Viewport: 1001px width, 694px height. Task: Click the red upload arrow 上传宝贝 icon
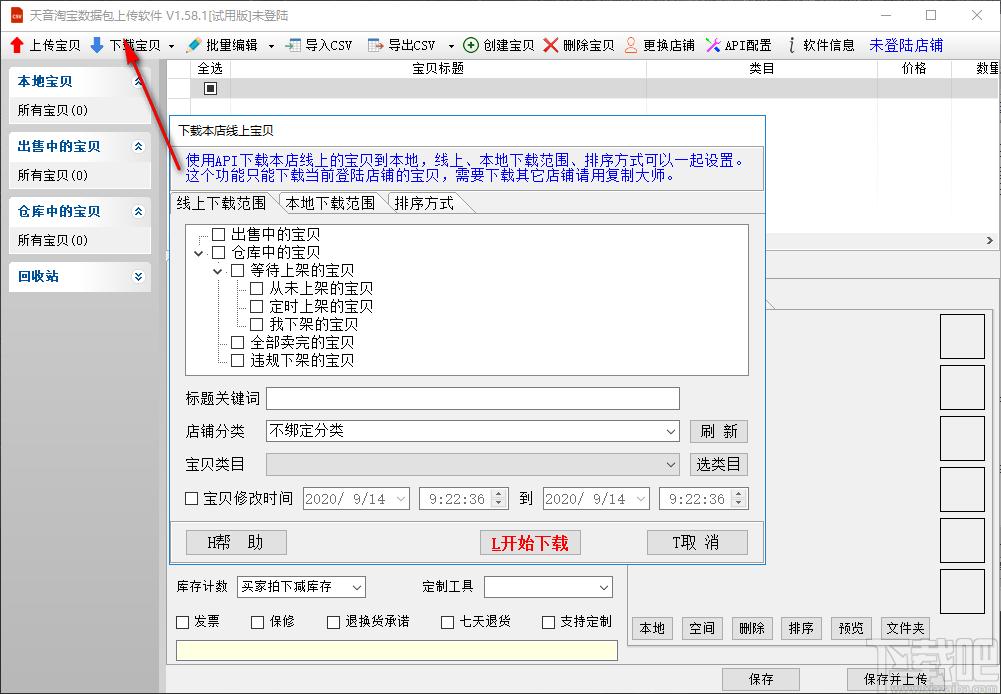[x=17, y=45]
